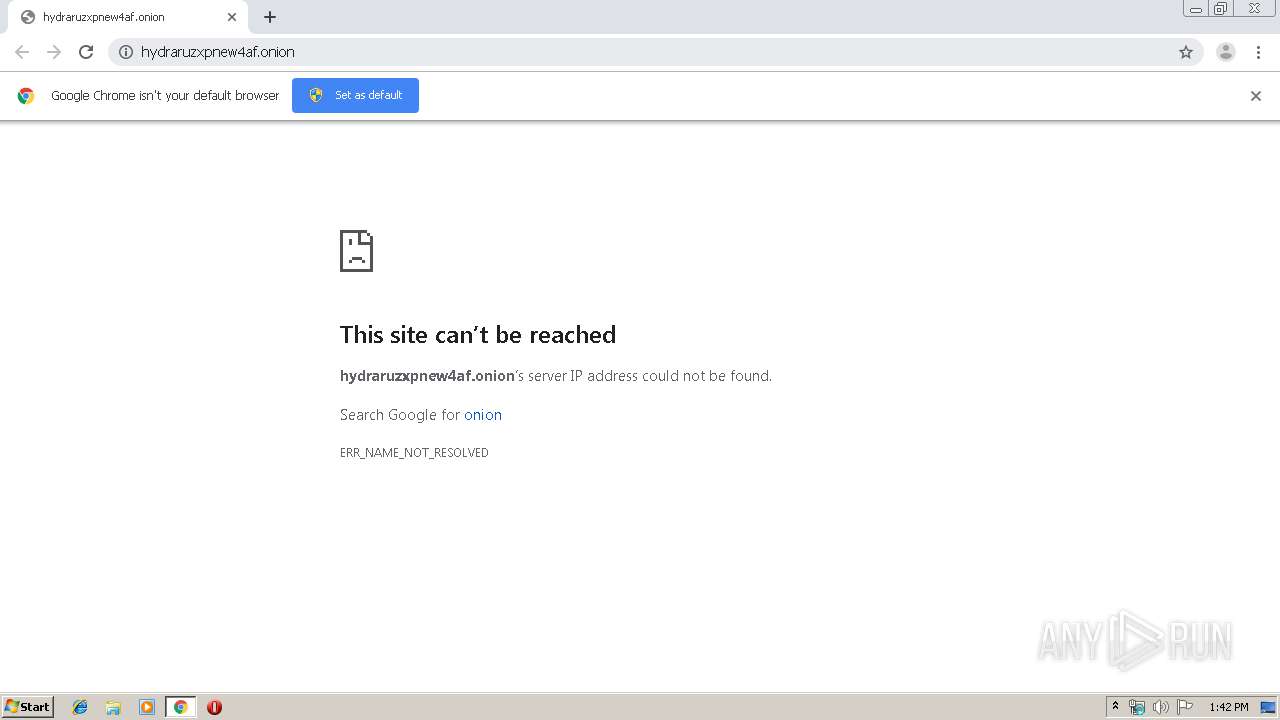Click the Chrome logo in infobar
This screenshot has height=720, width=1280.
pos(26,96)
